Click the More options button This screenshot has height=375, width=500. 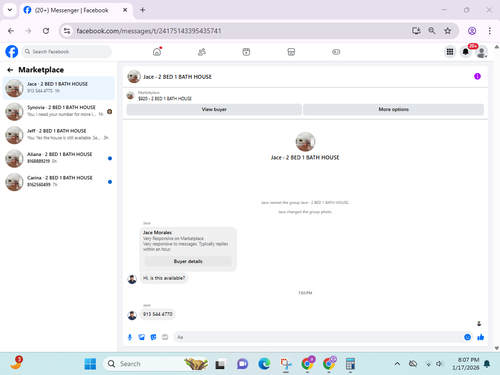[393, 109]
